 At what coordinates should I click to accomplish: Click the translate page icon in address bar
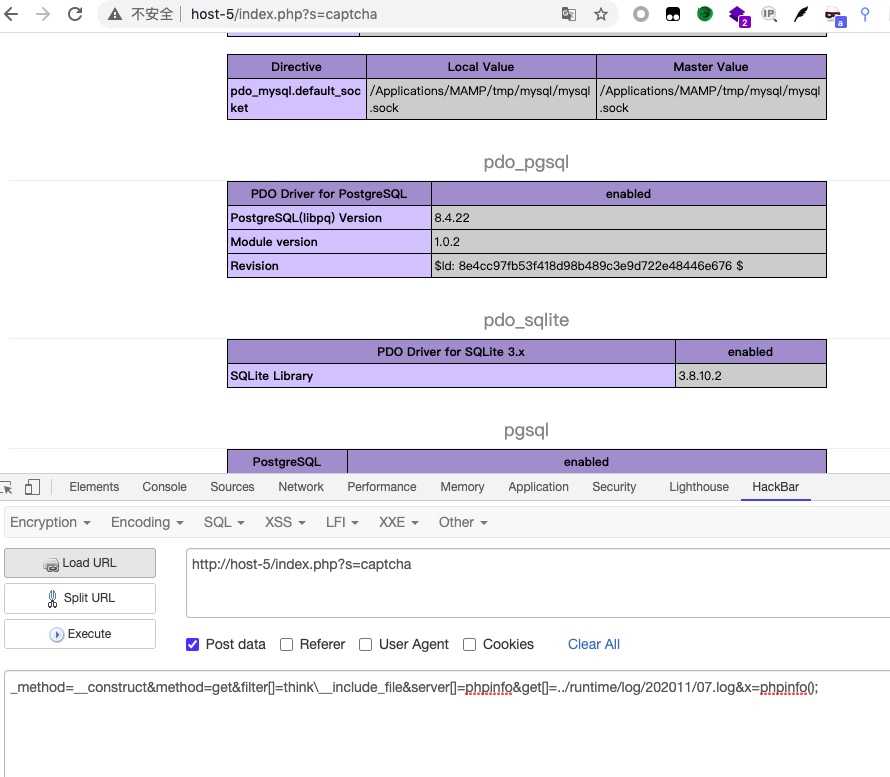pyautogui.click(x=568, y=14)
